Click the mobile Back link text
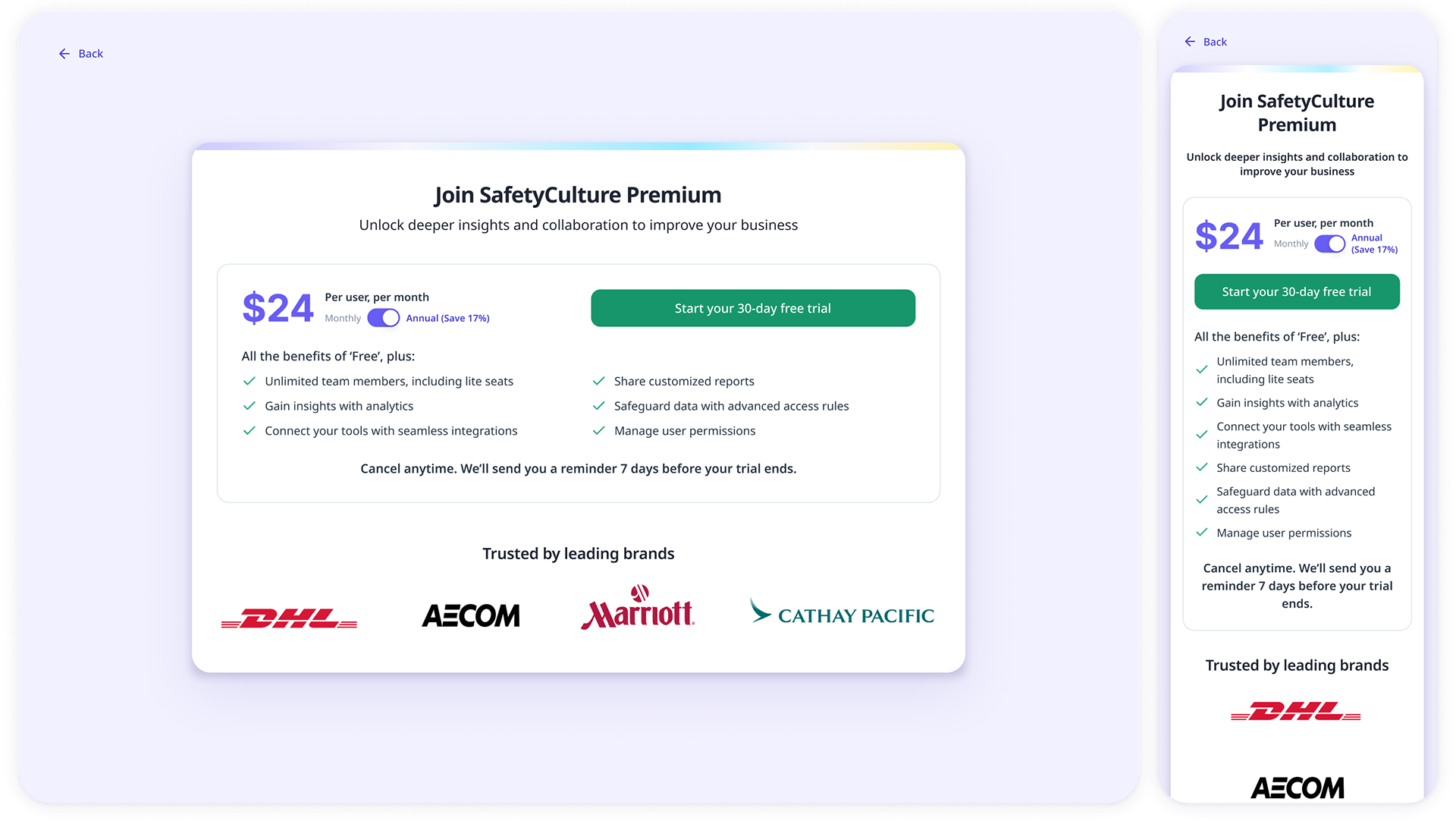 (1215, 42)
